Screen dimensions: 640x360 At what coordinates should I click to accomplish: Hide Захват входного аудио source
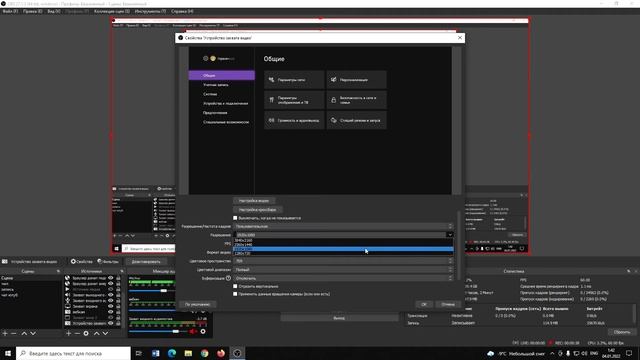click(111, 300)
